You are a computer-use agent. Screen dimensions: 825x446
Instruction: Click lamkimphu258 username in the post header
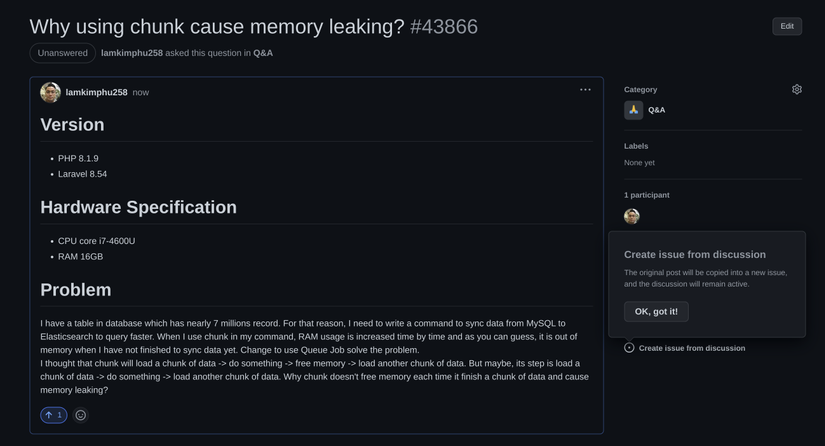pyautogui.click(x=97, y=92)
